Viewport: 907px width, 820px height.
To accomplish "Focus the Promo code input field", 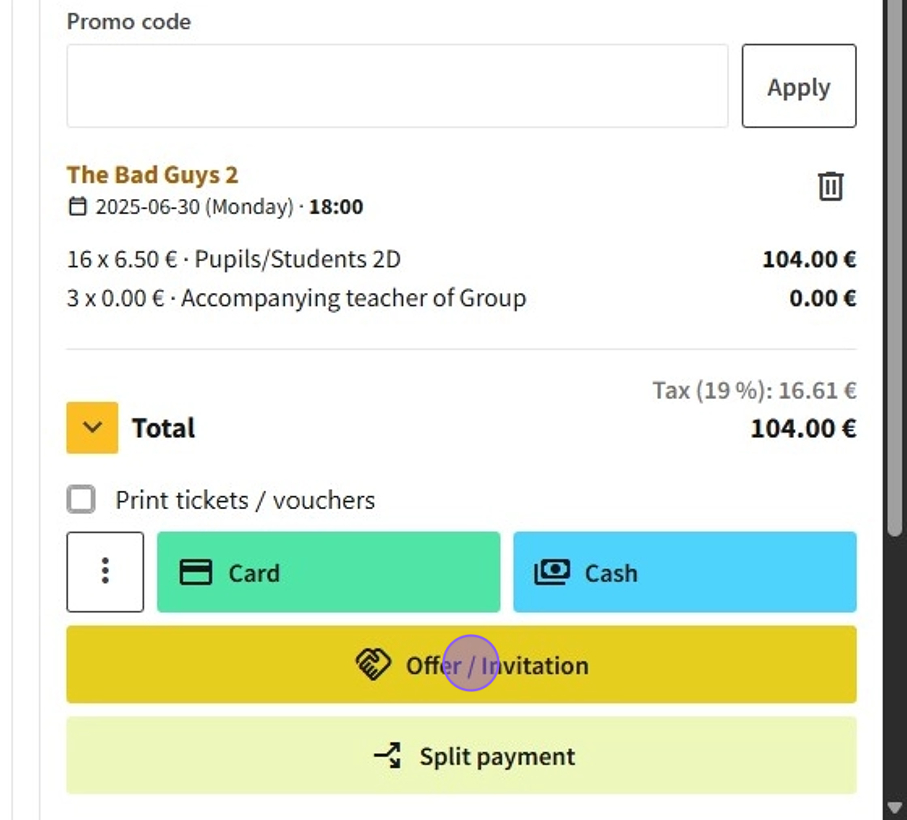I will [x=397, y=86].
